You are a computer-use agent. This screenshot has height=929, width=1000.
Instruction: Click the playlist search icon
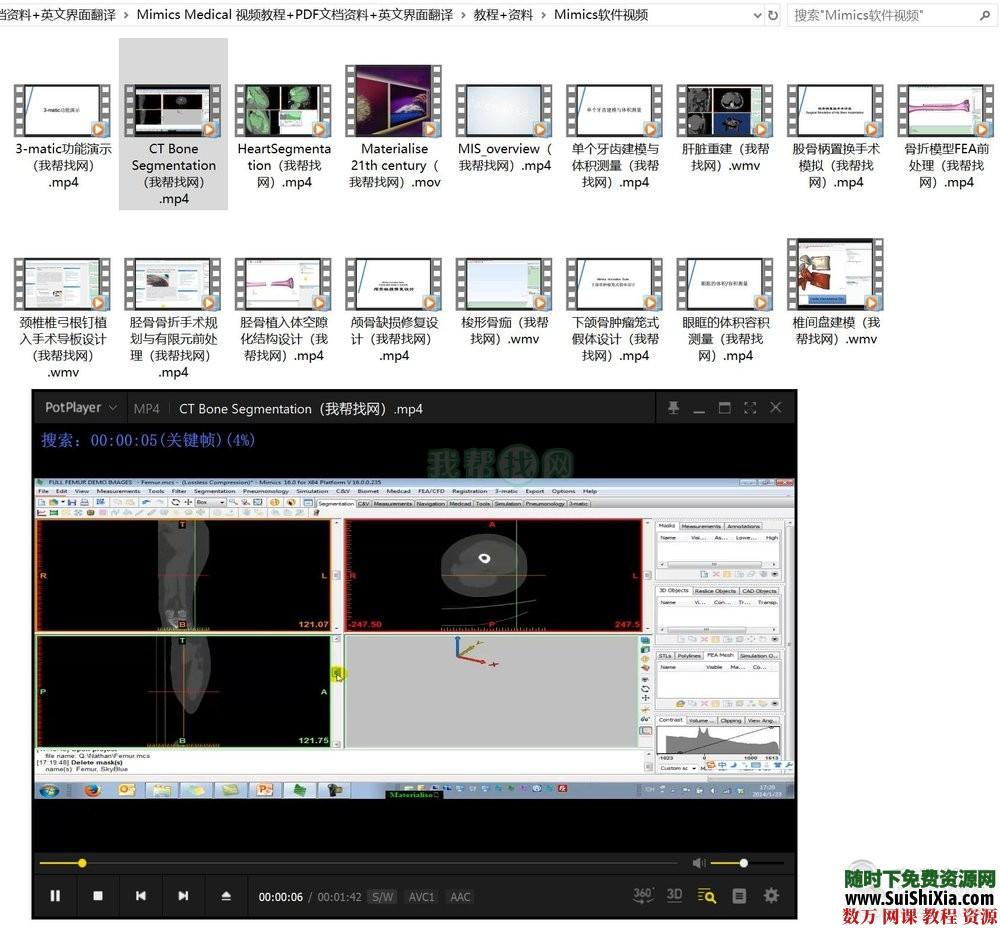click(x=707, y=896)
